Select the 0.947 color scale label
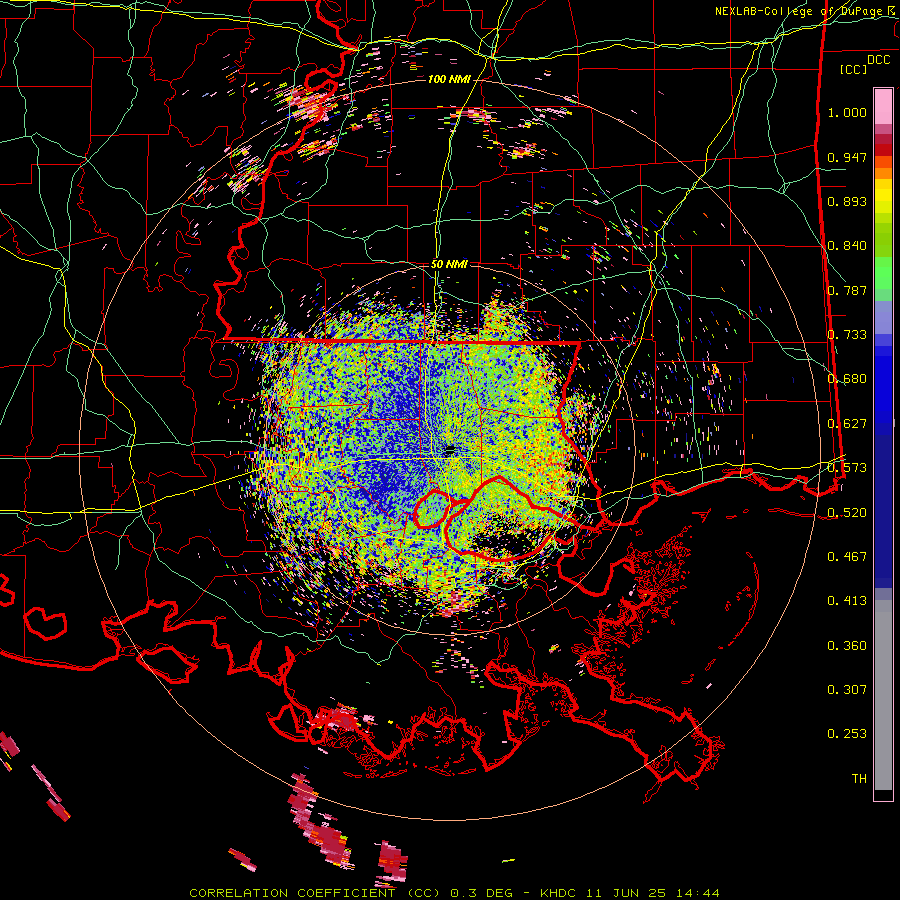Screen dimensions: 900x900 [847, 157]
